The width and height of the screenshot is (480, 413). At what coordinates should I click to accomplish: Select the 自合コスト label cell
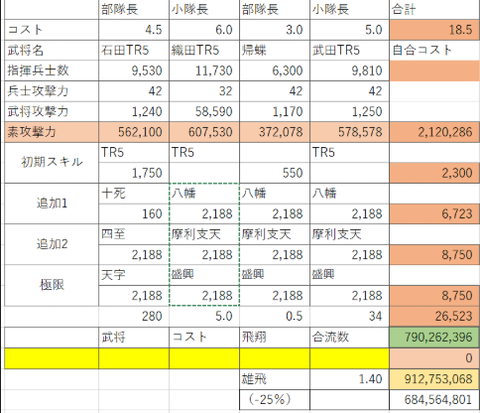435,50
